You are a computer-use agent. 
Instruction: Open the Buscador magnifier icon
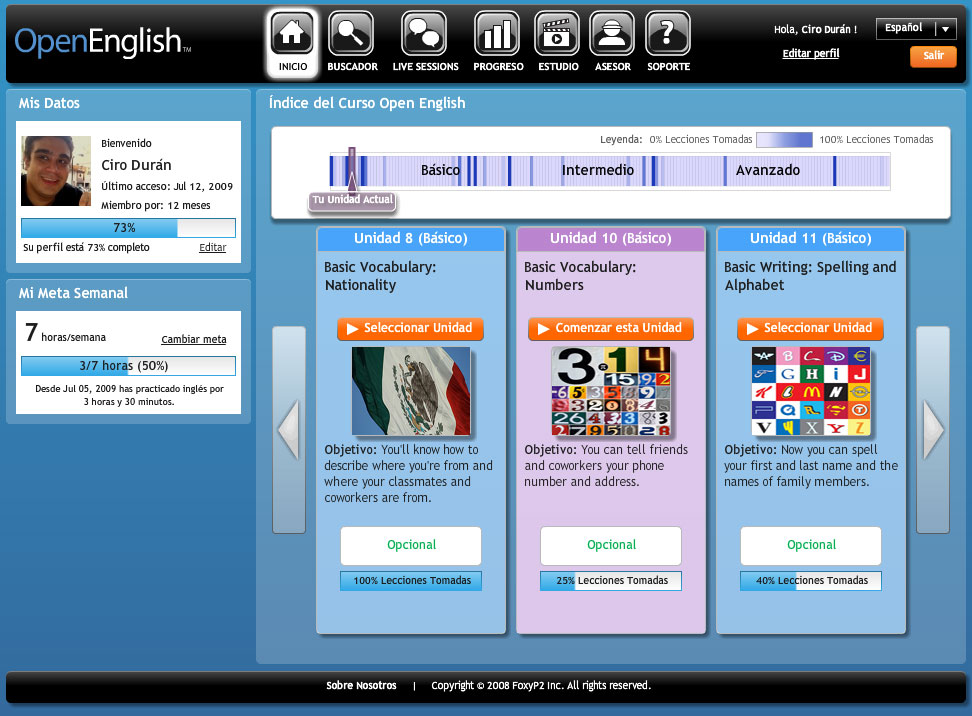[x=351, y=34]
